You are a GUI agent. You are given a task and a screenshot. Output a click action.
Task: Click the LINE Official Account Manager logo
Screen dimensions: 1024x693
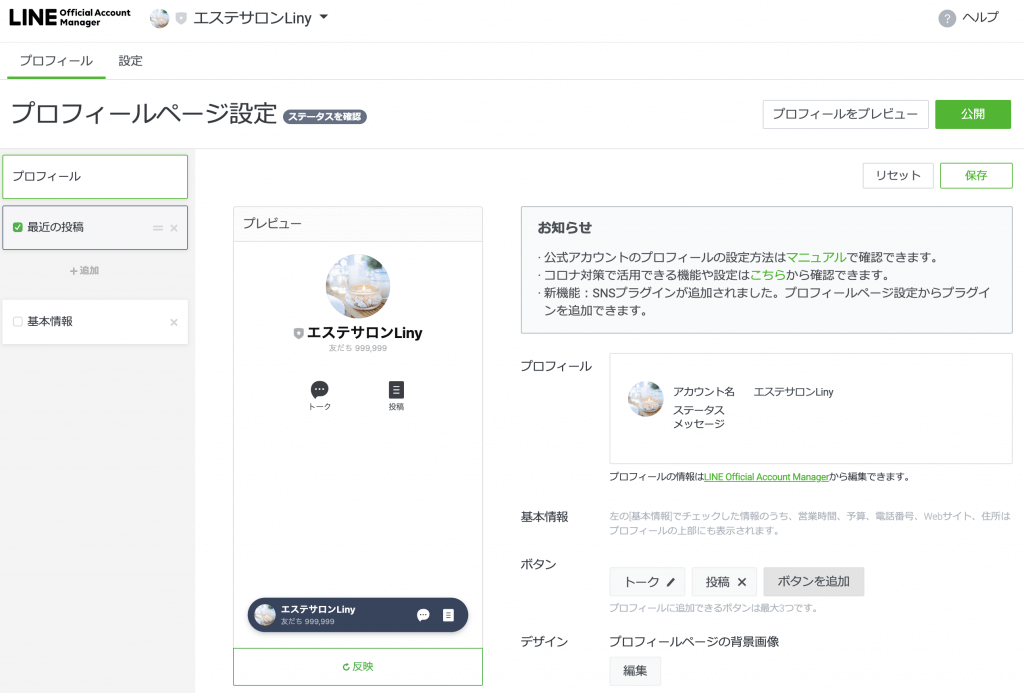coord(69,18)
